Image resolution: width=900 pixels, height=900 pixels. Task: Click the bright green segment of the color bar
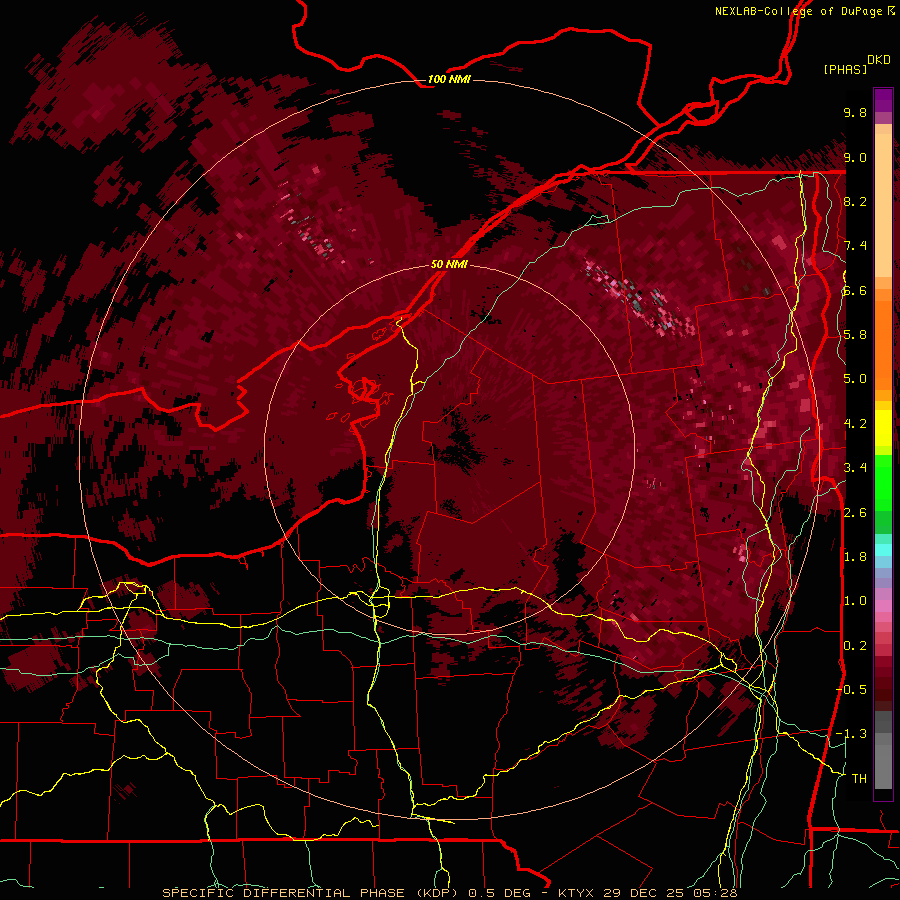[883, 482]
